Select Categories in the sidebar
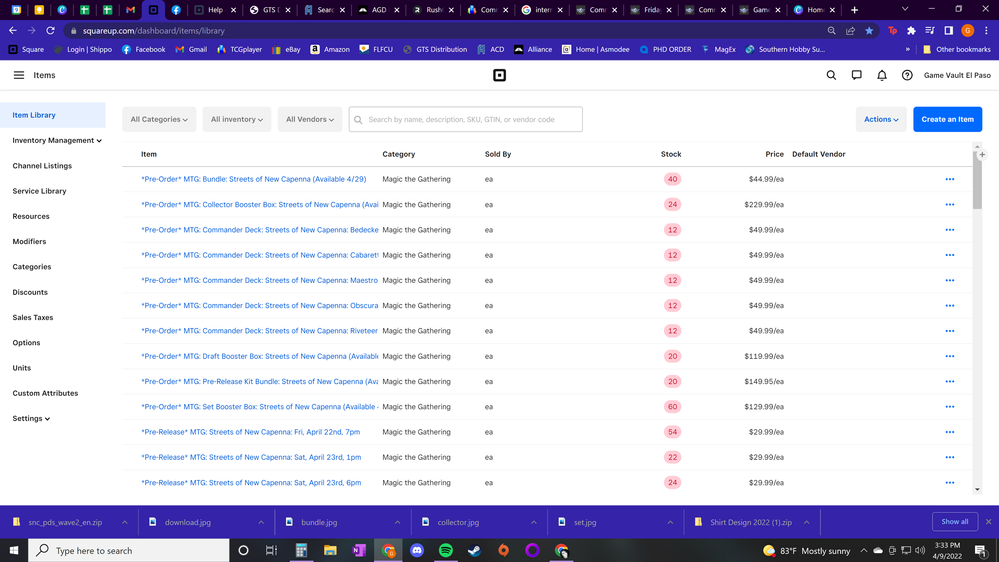Image resolution: width=999 pixels, height=562 pixels. click(32, 267)
